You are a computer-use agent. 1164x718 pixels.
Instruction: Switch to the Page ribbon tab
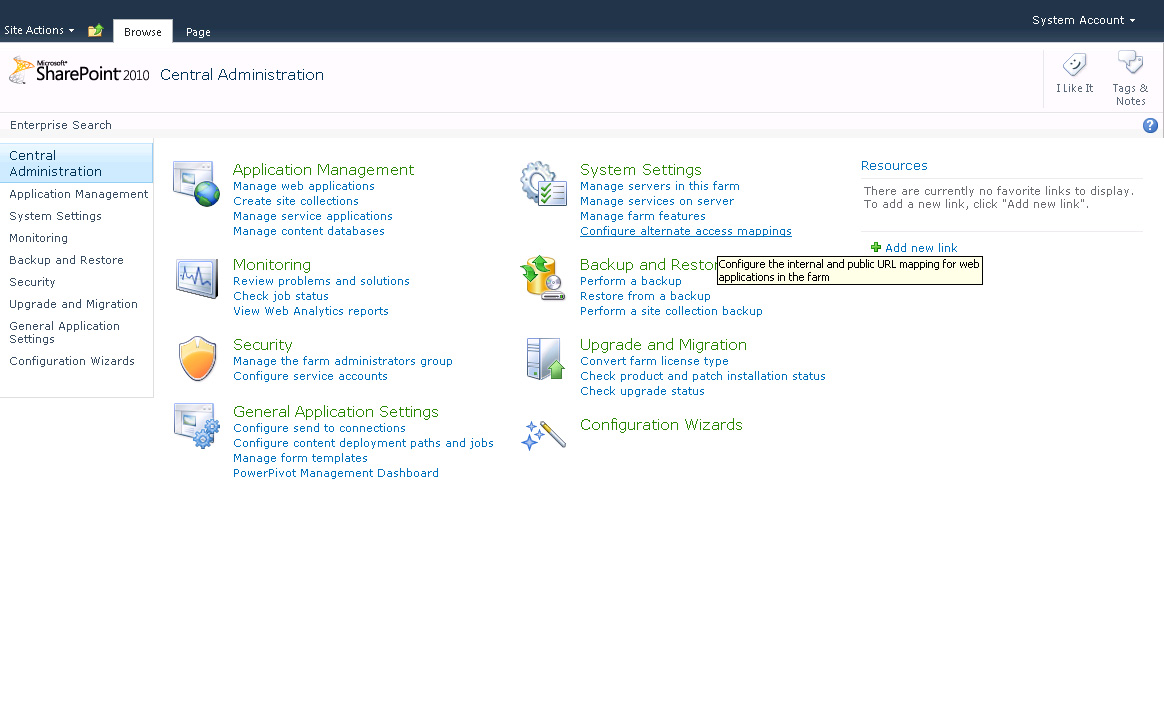point(198,32)
